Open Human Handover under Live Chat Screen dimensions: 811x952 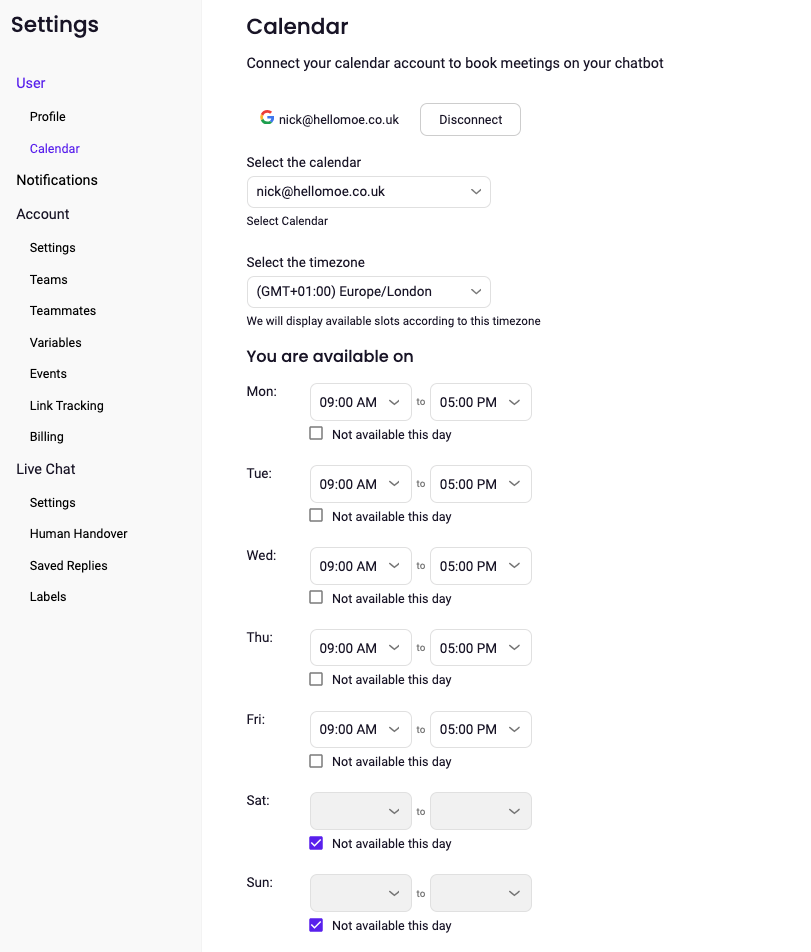tap(79, 534)
